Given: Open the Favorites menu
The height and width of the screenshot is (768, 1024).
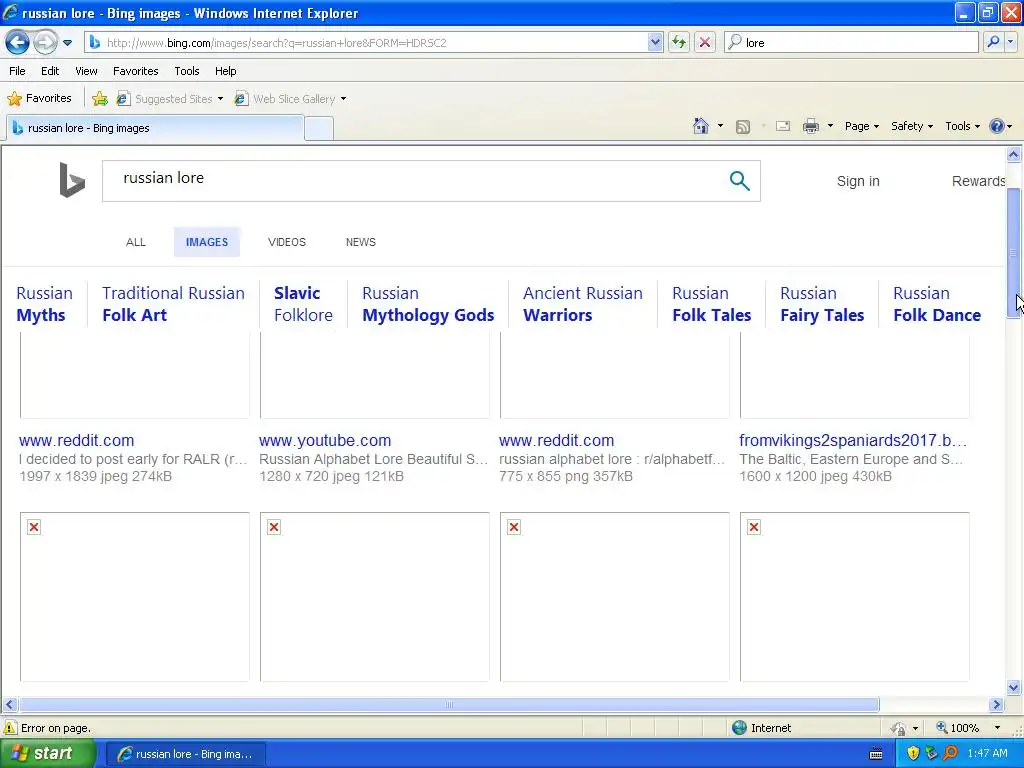Looking at the screenshot, I should coord(135,71).
